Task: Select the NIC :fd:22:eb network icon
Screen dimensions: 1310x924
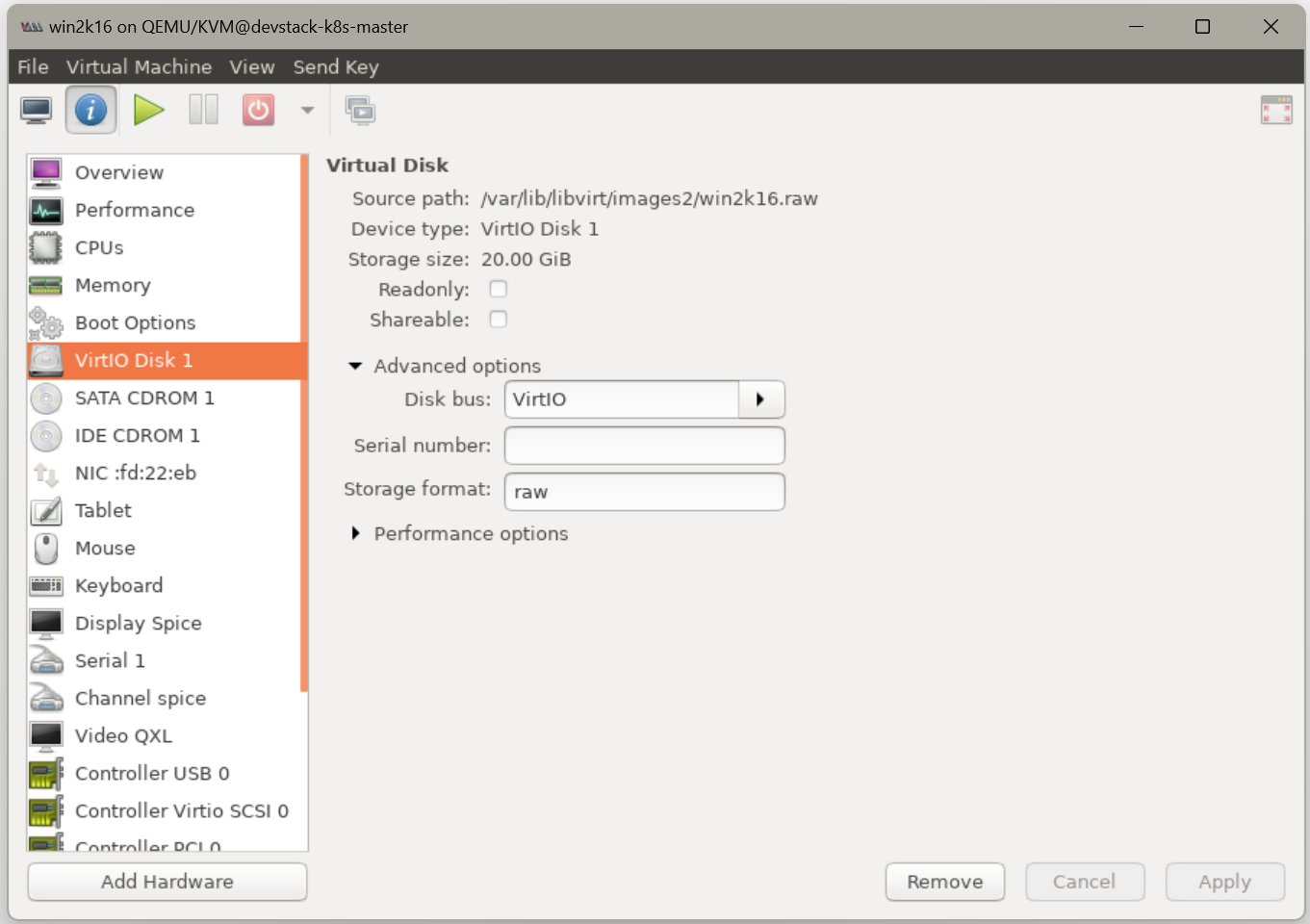Action: tap(46, 473)
